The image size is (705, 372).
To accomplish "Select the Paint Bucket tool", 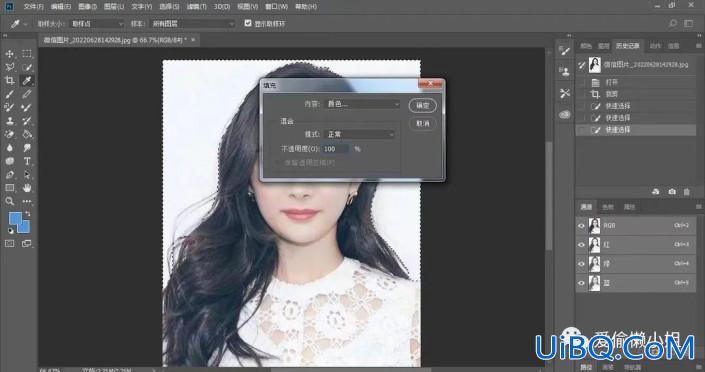I will tap(27, 134).
